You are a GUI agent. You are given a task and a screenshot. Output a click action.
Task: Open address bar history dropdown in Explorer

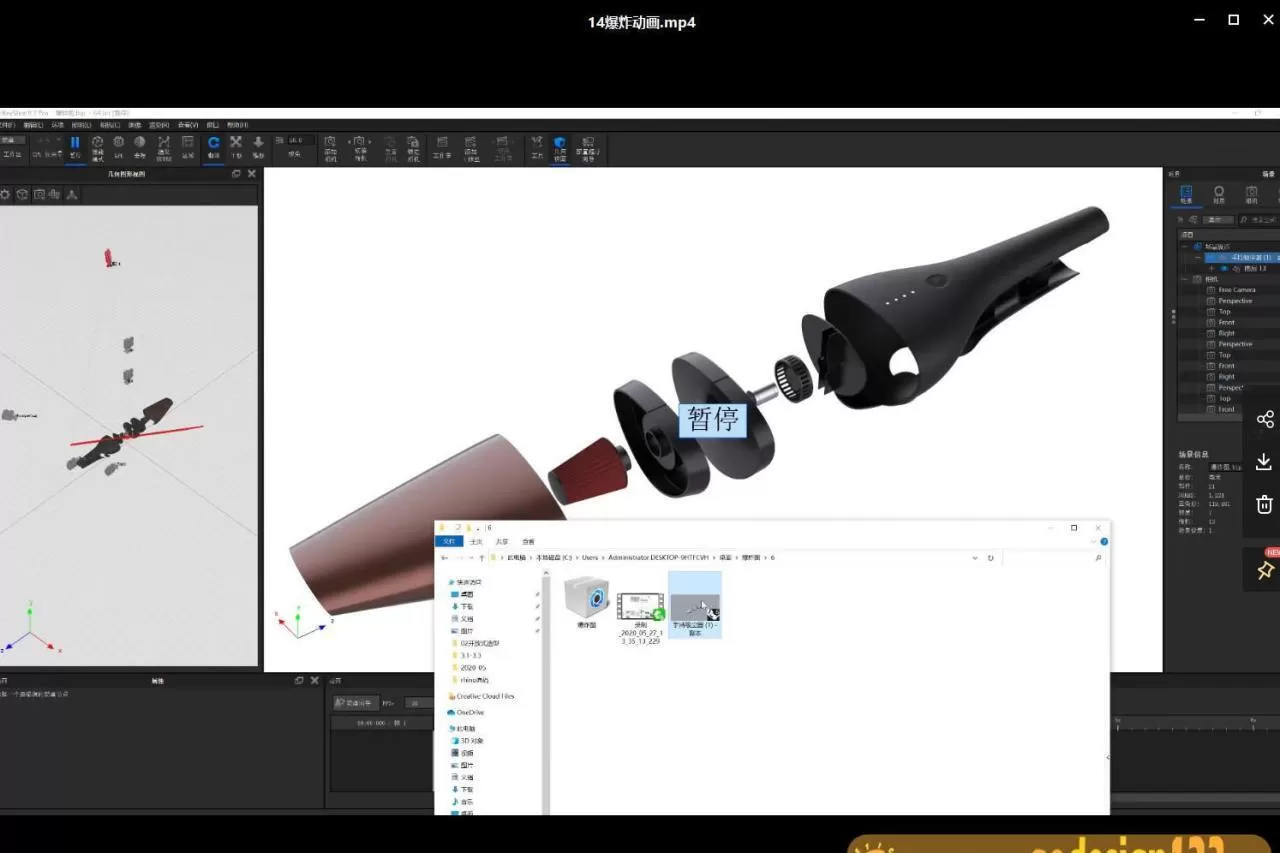point(975,558)
